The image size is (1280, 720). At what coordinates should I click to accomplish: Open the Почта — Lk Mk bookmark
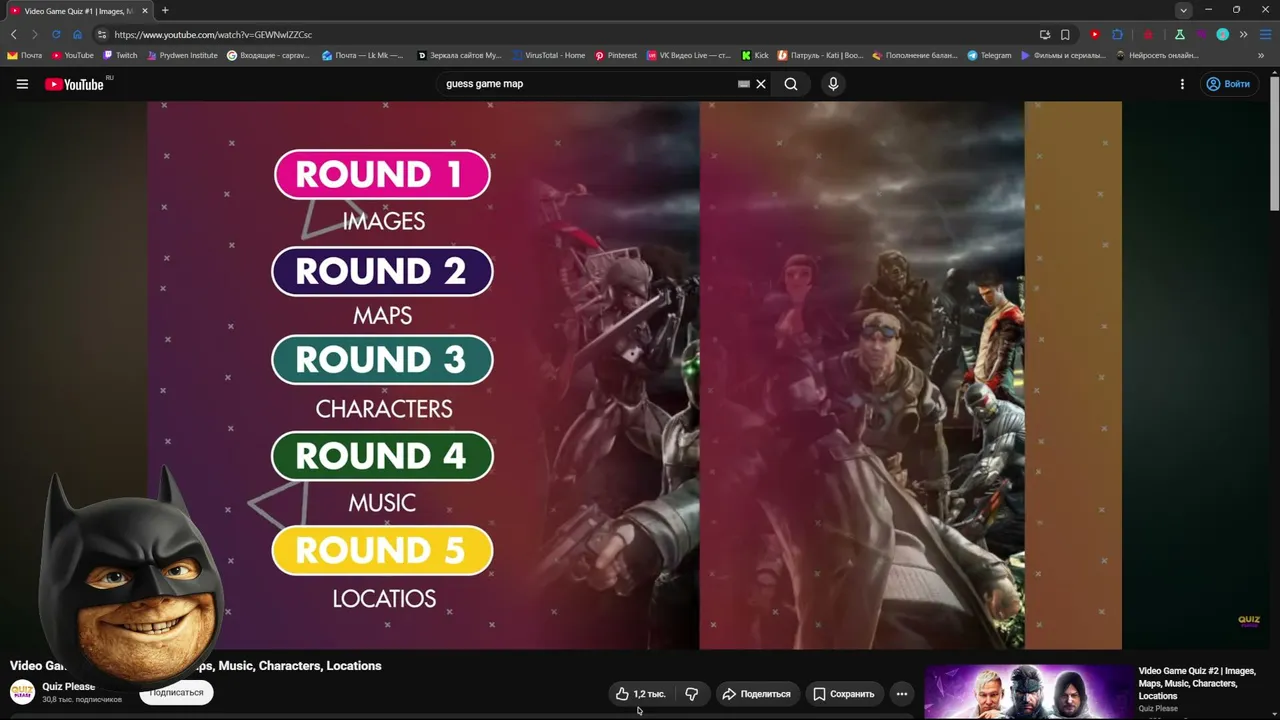coord(362,55)
